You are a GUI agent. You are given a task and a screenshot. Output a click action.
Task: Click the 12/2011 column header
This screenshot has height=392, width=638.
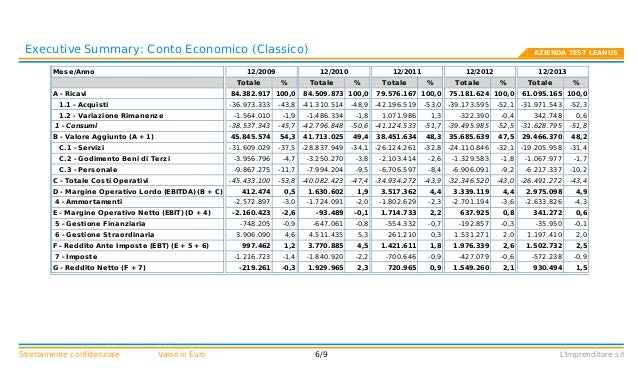click(407, 72)
